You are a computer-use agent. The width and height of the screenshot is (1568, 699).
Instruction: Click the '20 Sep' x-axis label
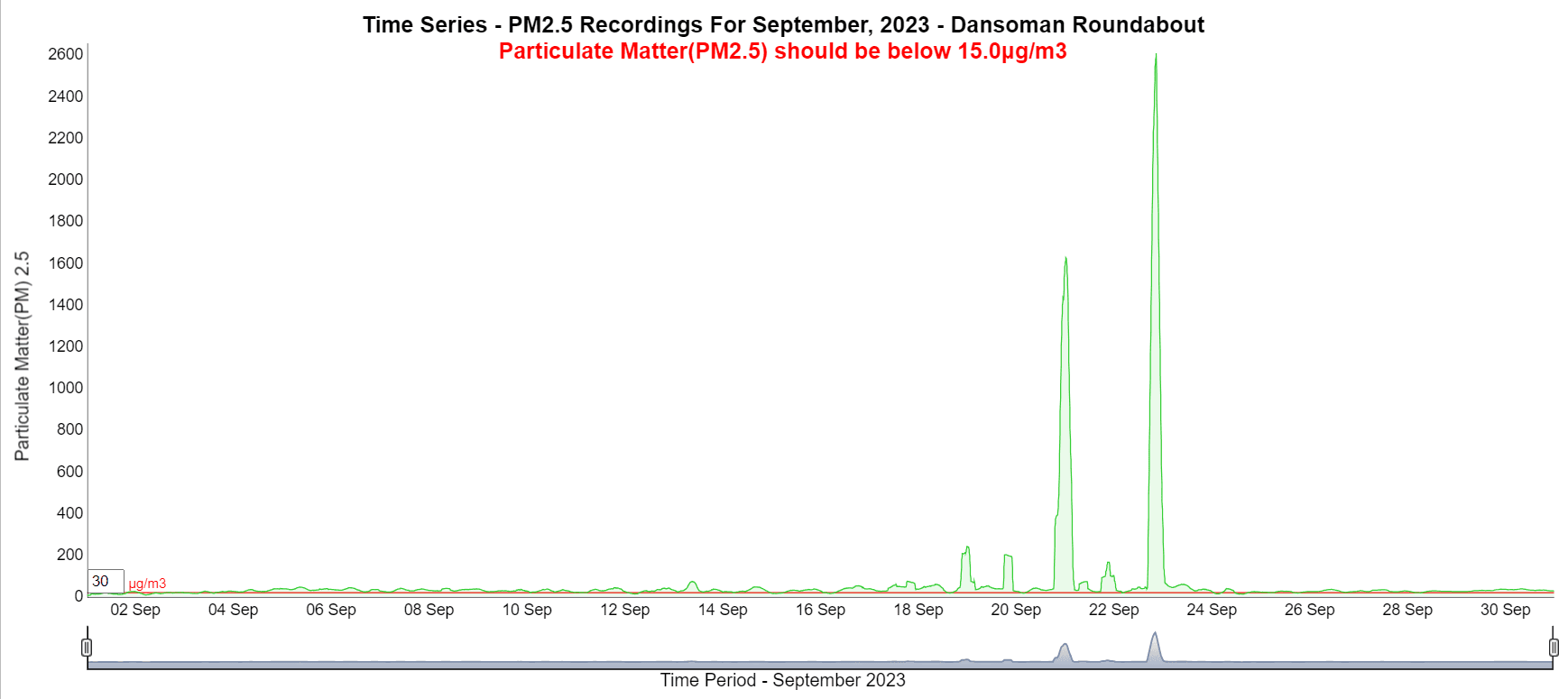1016,610
